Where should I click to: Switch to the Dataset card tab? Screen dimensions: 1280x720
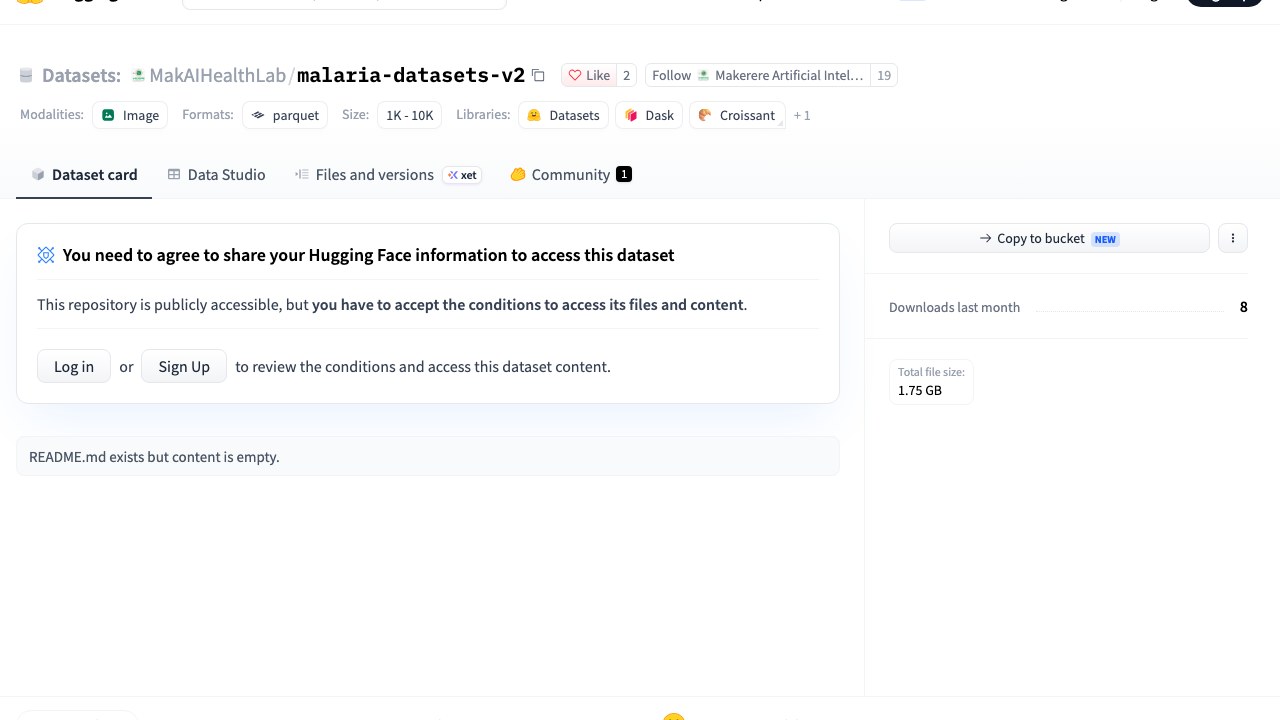[x=84, y=175]
